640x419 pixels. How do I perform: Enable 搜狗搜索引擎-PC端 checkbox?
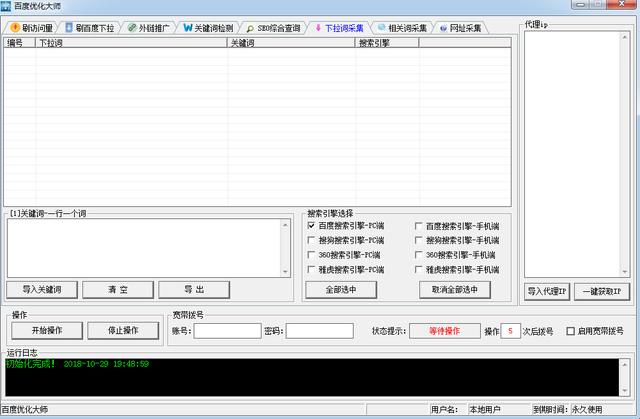pos(311,240)
